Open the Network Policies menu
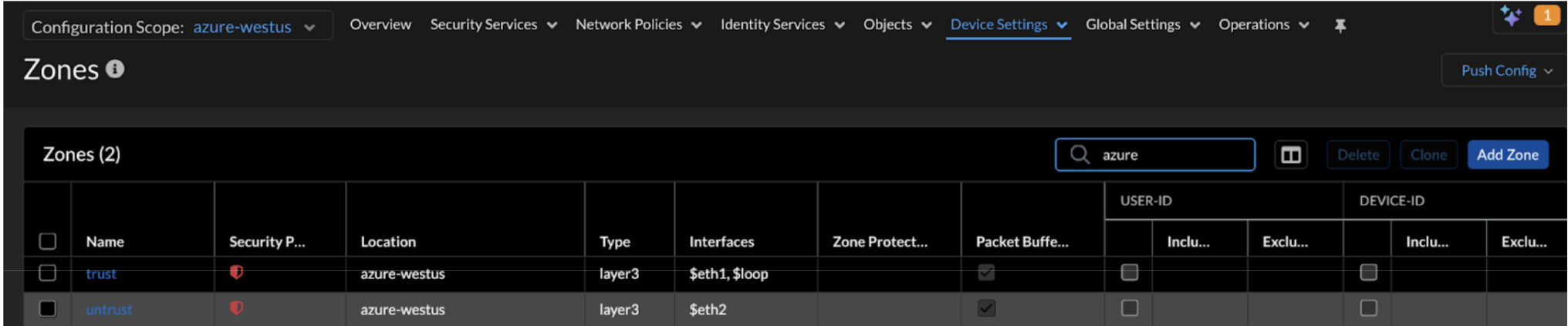1568x326 pixels. pyautogui.click(x=638, y=25)
